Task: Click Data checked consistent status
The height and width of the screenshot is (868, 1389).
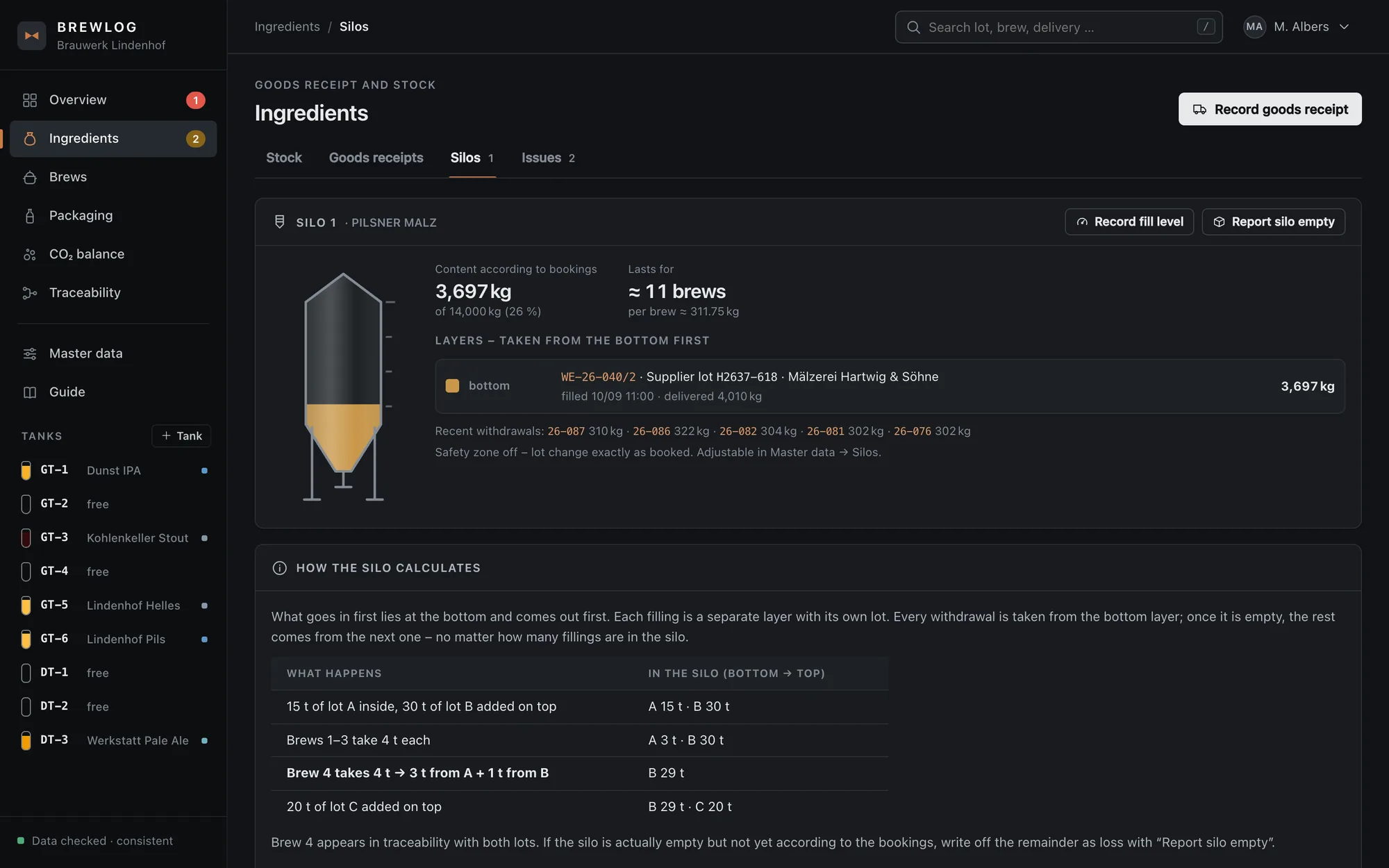Action: 94,841
